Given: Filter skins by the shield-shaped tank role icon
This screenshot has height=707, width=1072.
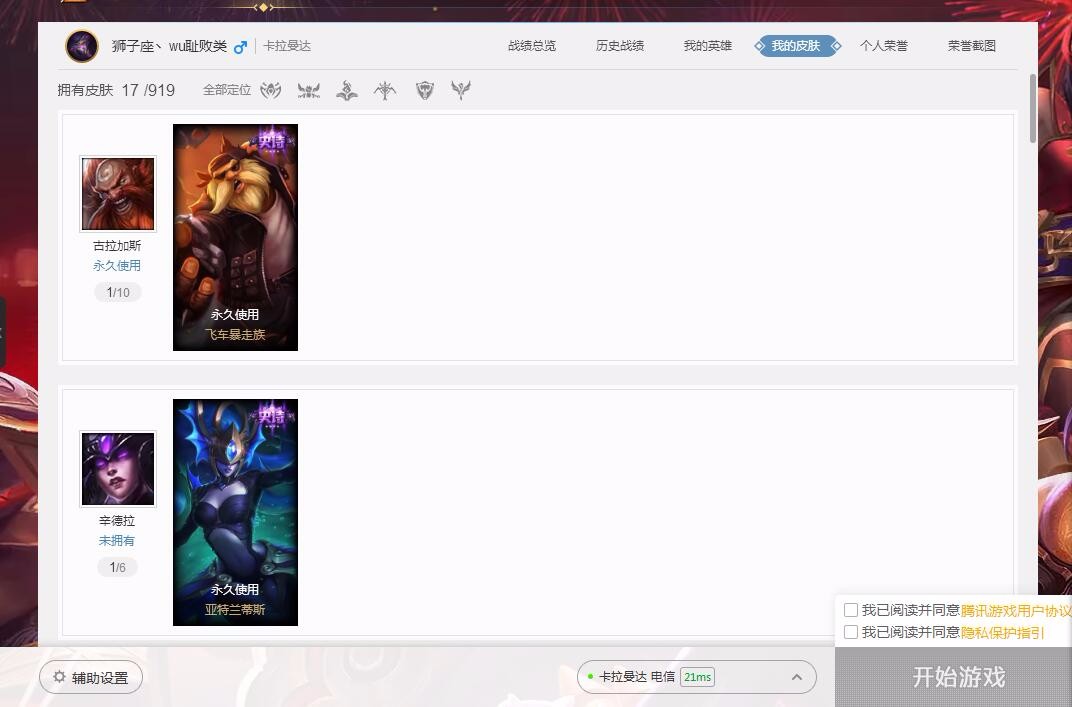Looking at the screenshot, I should (x=425, y=90).
